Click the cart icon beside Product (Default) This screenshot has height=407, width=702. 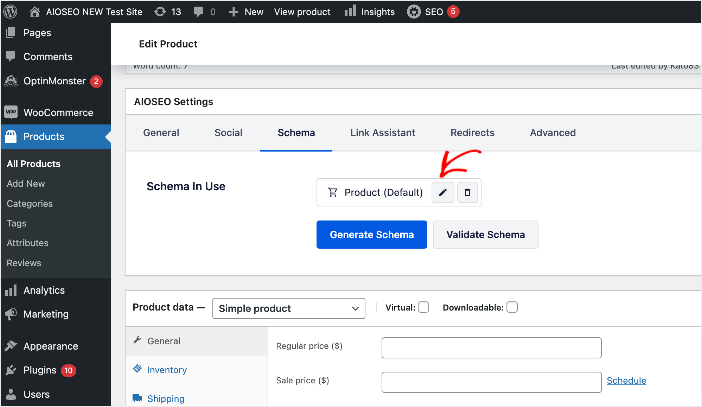click(x=332, y=193)
